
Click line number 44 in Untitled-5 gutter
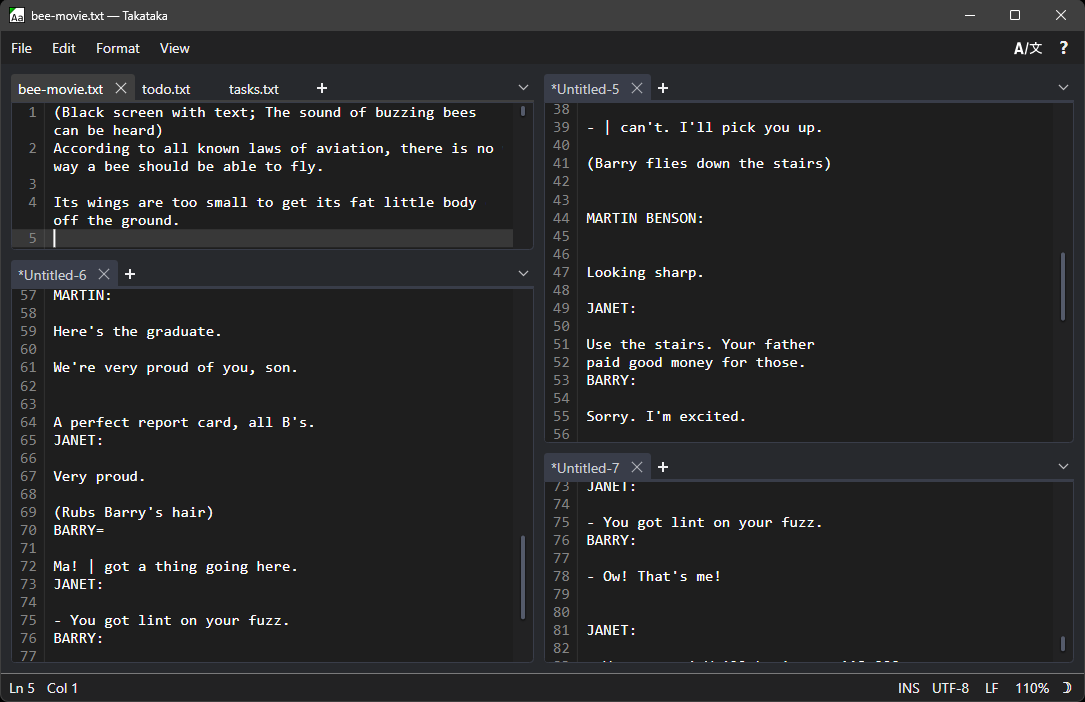point(561,219)
